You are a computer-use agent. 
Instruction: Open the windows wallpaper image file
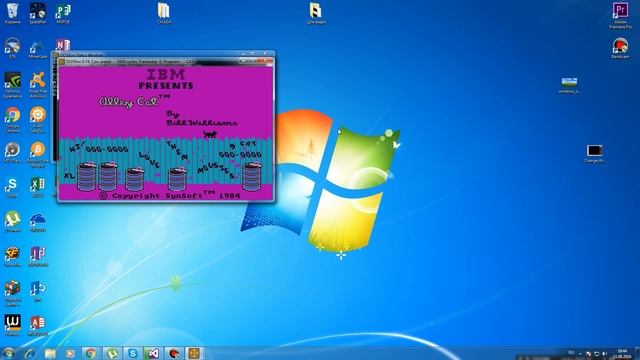click(569, 85)
